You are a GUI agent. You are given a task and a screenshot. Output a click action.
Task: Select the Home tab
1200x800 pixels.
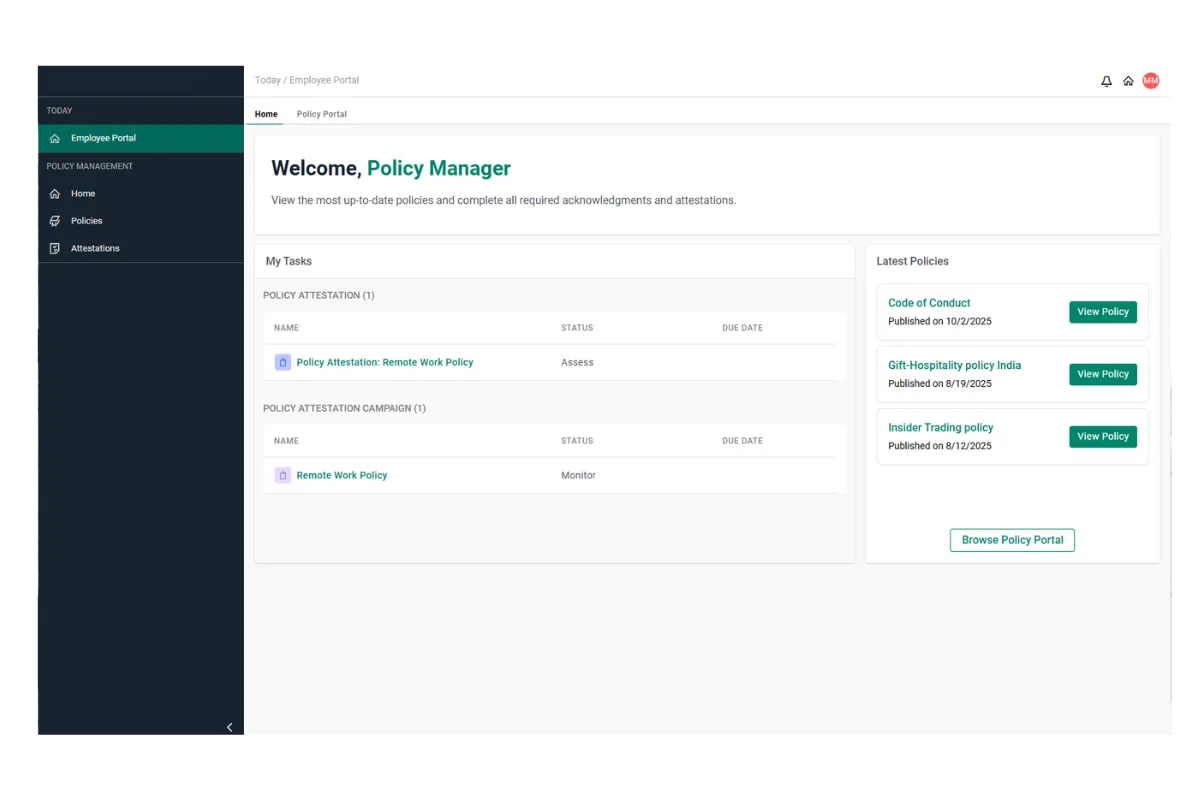265,114
